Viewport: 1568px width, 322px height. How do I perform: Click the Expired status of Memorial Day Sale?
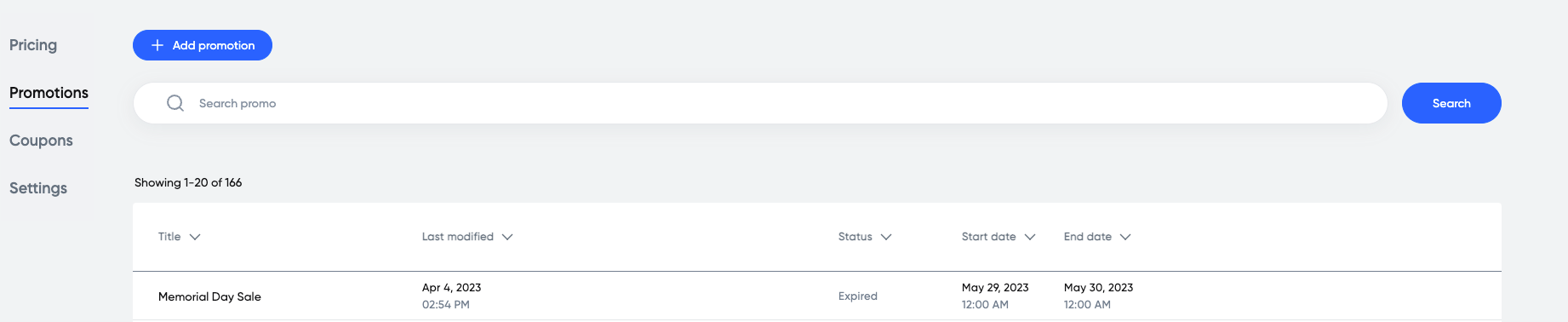pos(858,296)
